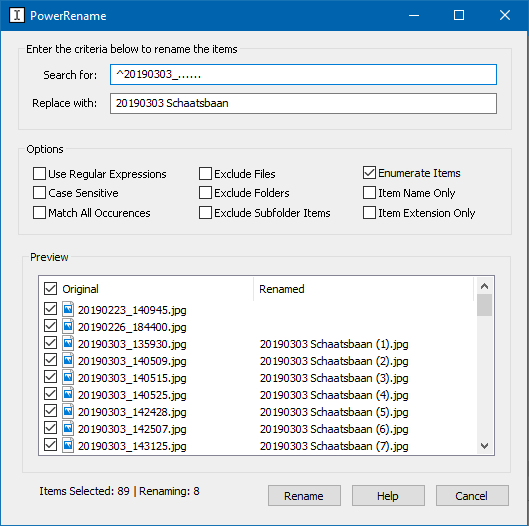This screenshot has height=526, width=529.
Task: Click renamed entry Schaatsbaan (5).jpg
Action: pos(334,412)
